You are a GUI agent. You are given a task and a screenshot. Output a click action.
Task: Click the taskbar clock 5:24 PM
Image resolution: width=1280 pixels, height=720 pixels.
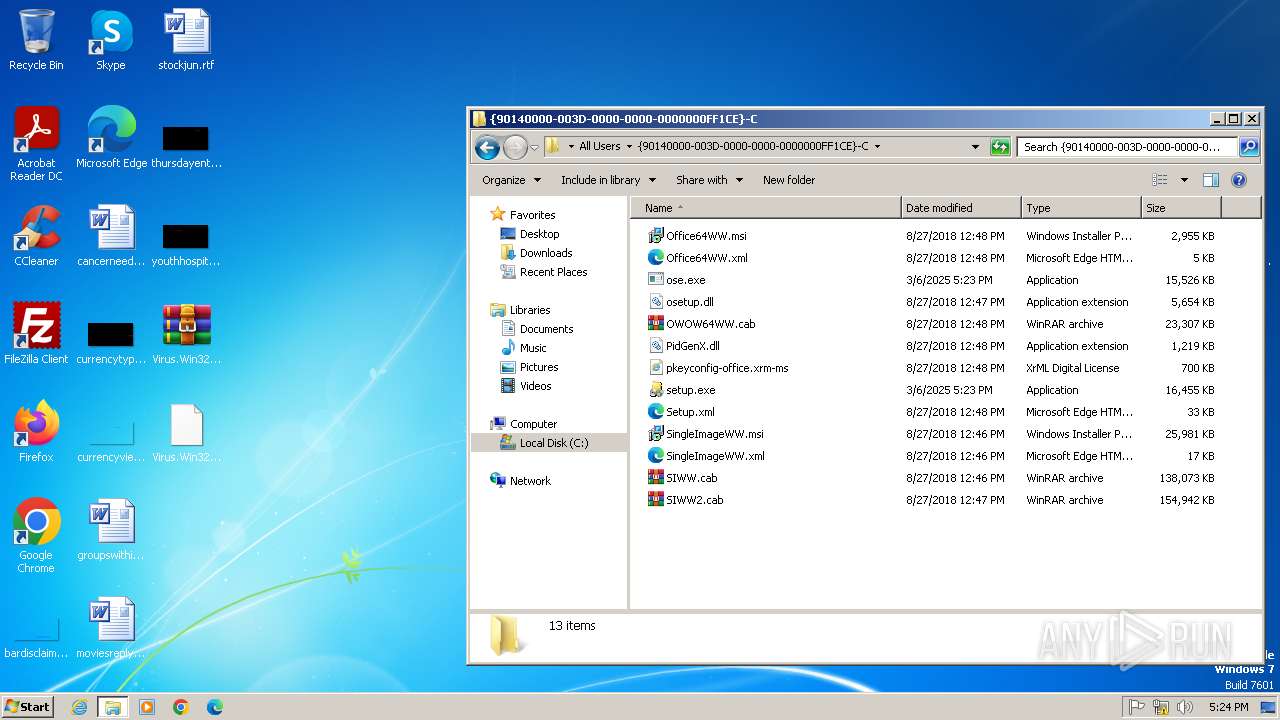[x=1228, y=707]
